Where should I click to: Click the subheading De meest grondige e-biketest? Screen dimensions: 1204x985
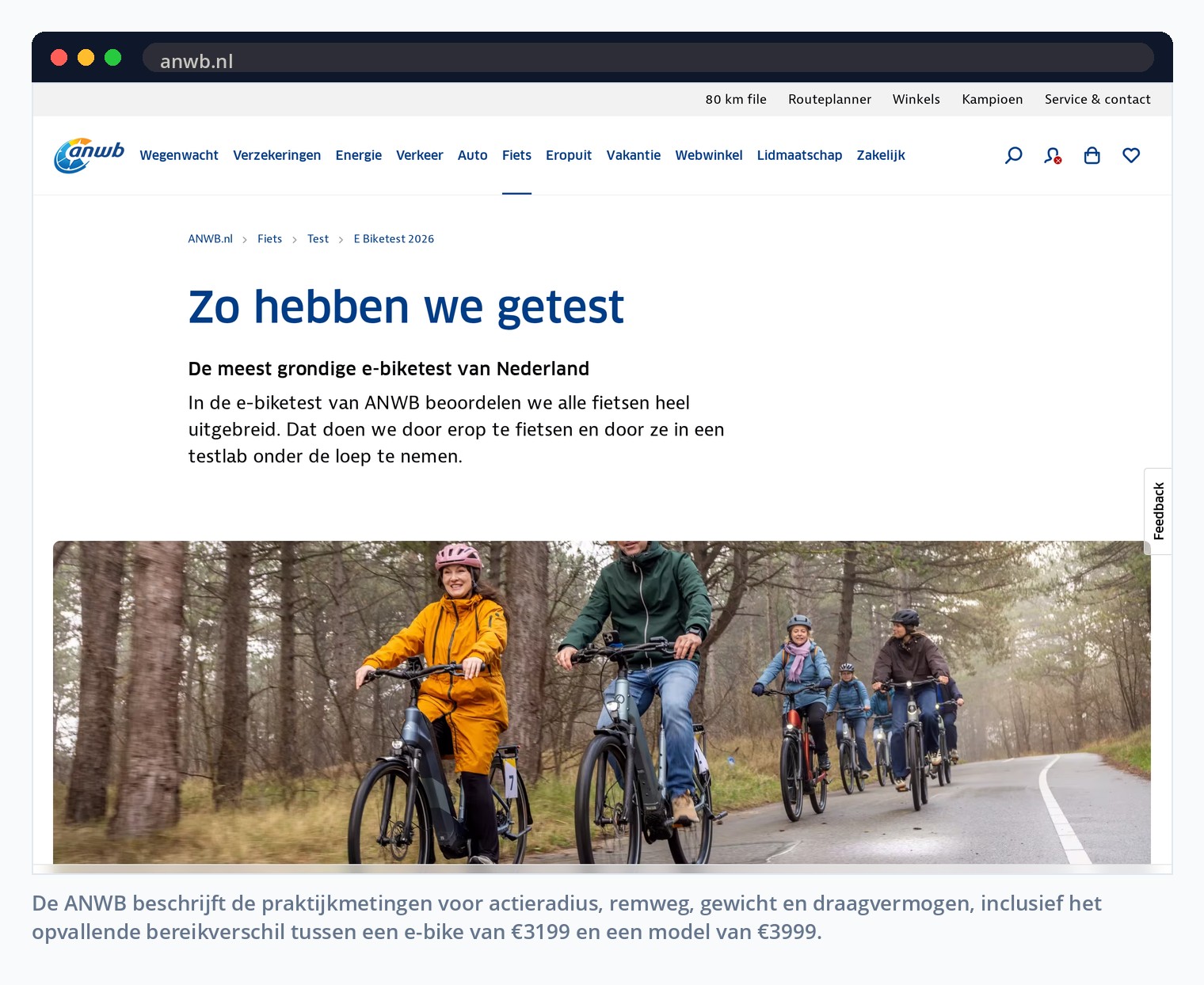click(388, 368)
